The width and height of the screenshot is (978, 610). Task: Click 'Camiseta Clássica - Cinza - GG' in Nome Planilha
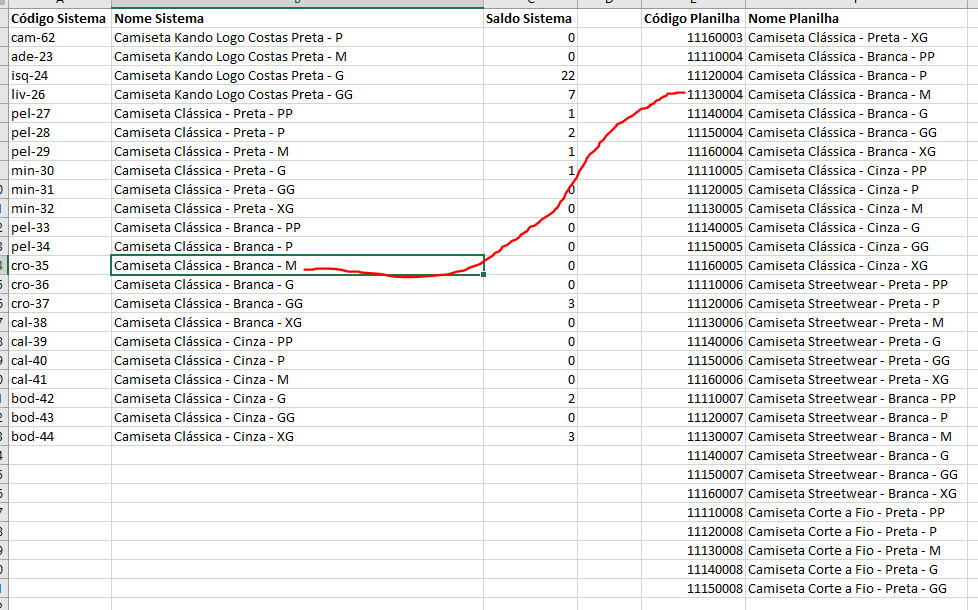click(838, 247)
